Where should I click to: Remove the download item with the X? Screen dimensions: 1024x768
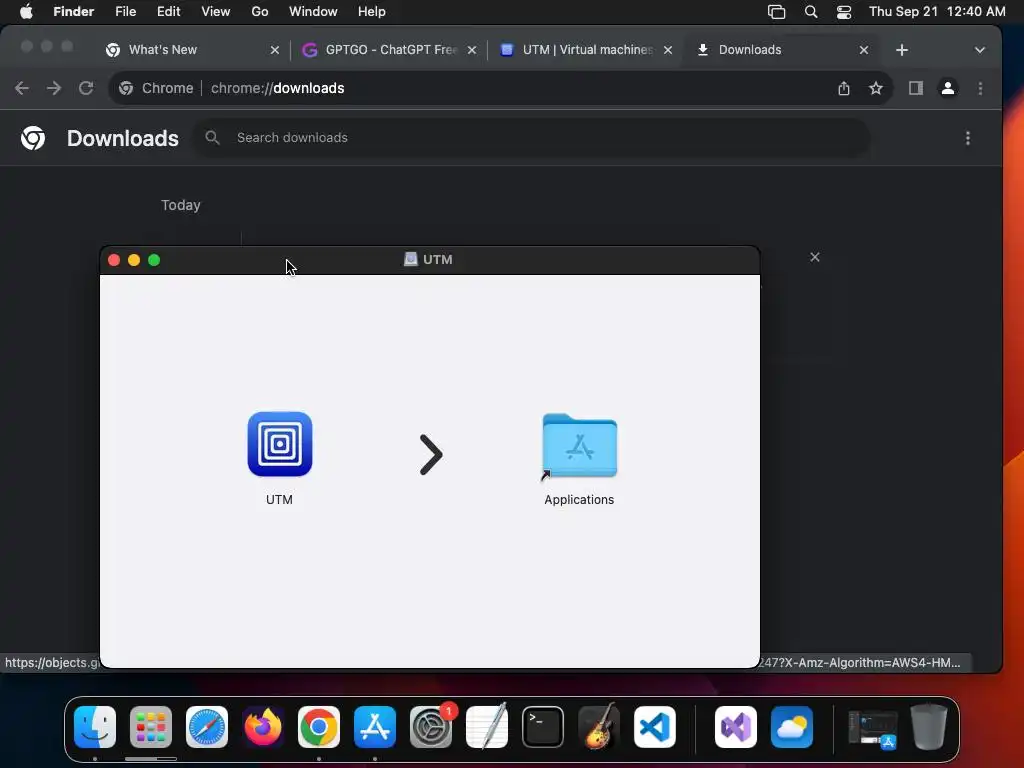(x=814, y=257)
